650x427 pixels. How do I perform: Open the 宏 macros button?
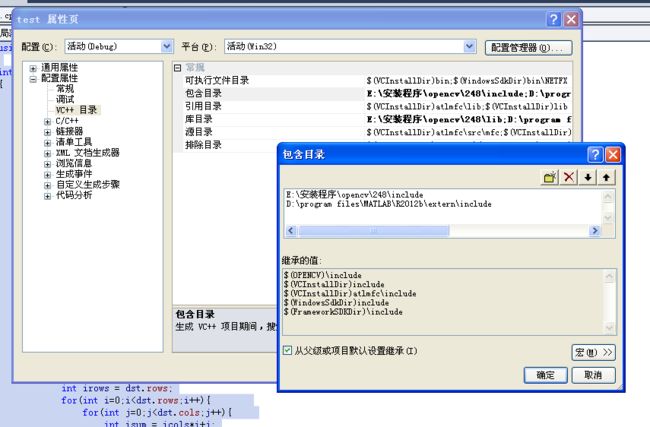pyautogui.click(x=593, y=352)
